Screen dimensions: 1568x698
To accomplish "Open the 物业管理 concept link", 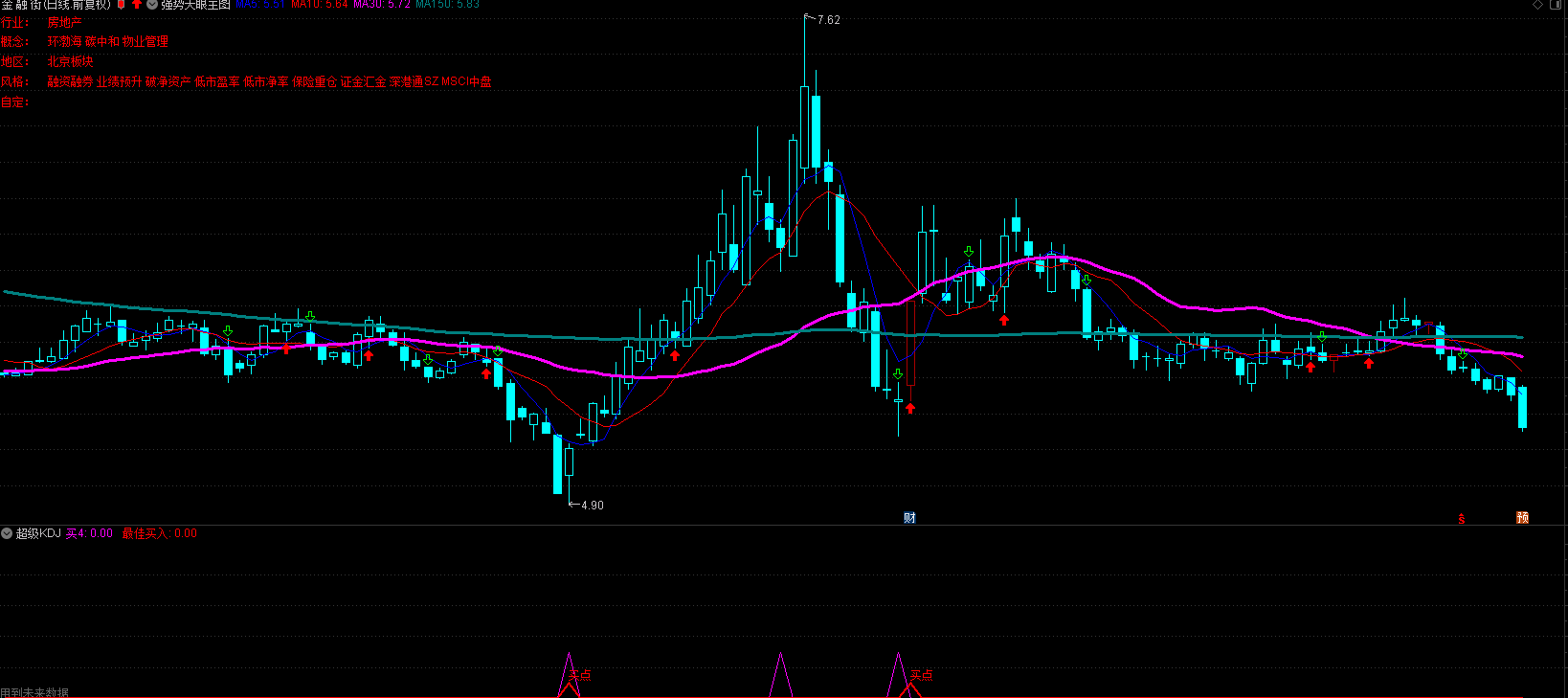I will [146, 41].
